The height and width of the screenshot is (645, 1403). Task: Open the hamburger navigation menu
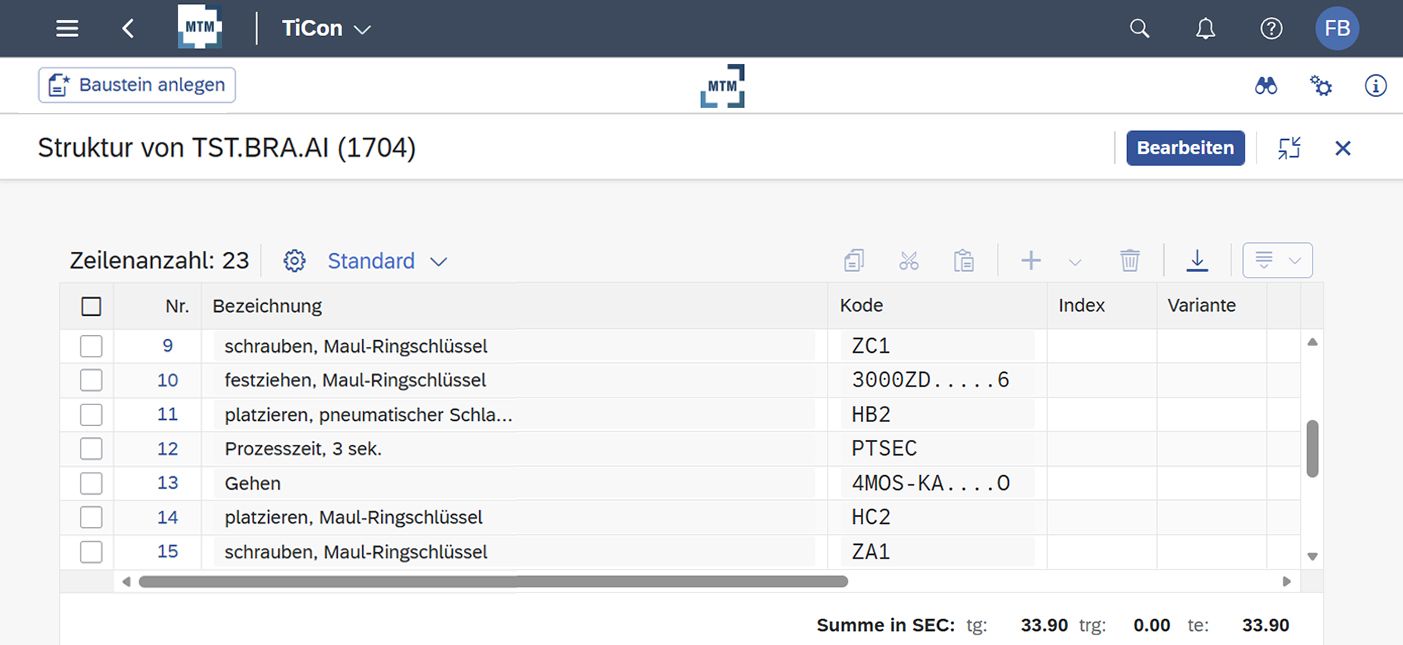pos(67,29)
